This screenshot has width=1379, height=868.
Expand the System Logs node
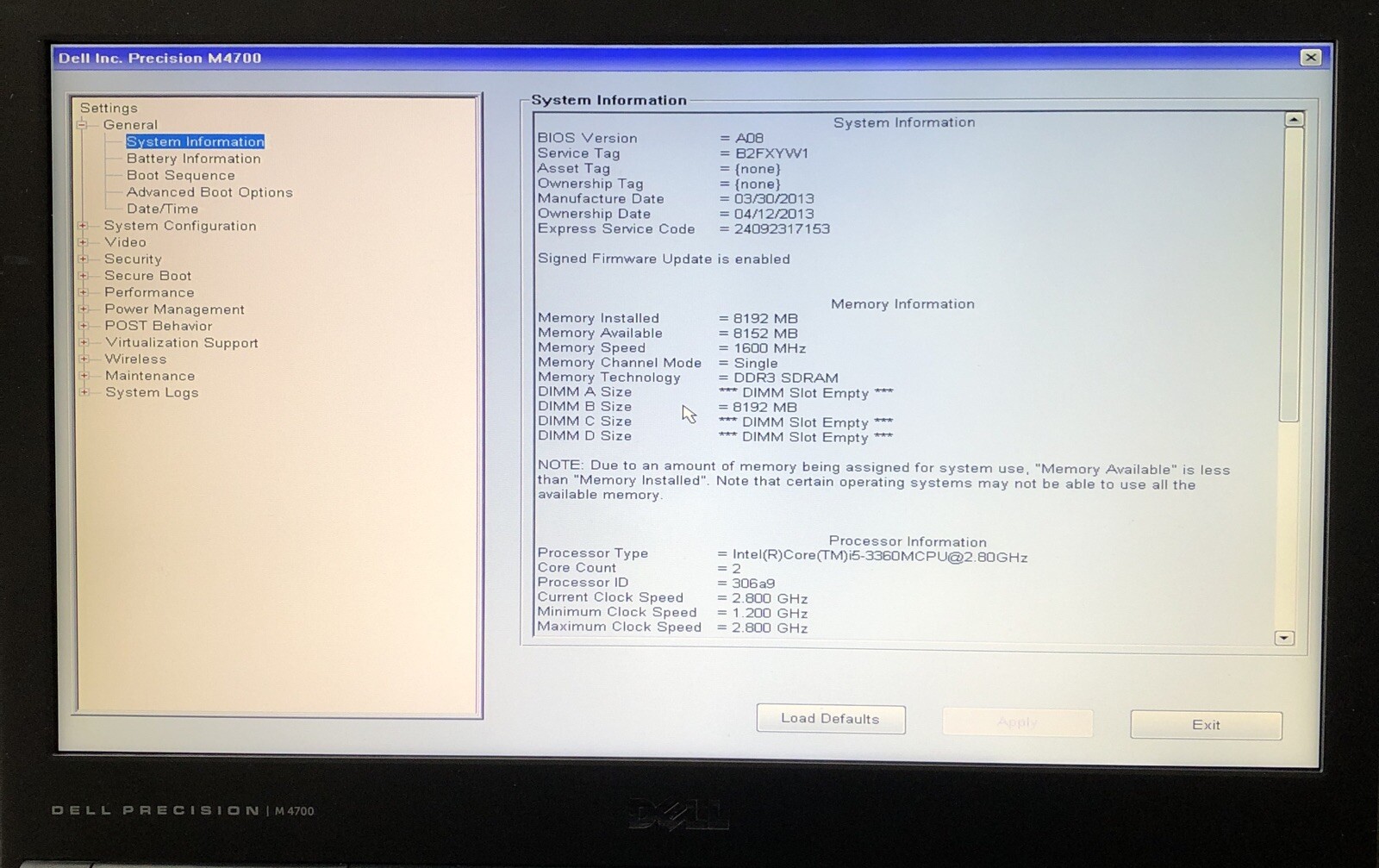(x=84, y=392)
